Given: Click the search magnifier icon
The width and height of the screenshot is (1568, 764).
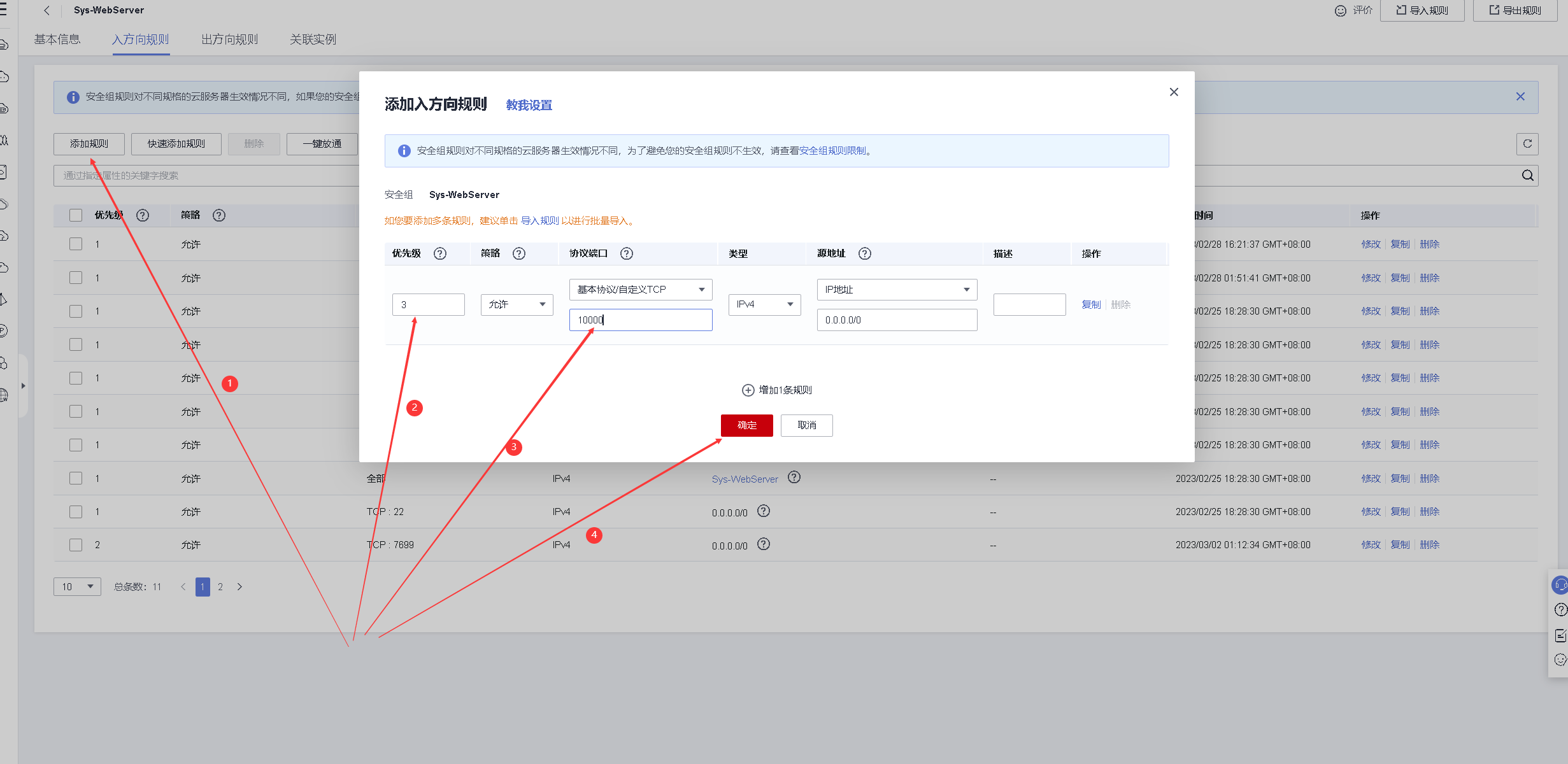Looking at the screenshot, I should (1527, 176).
